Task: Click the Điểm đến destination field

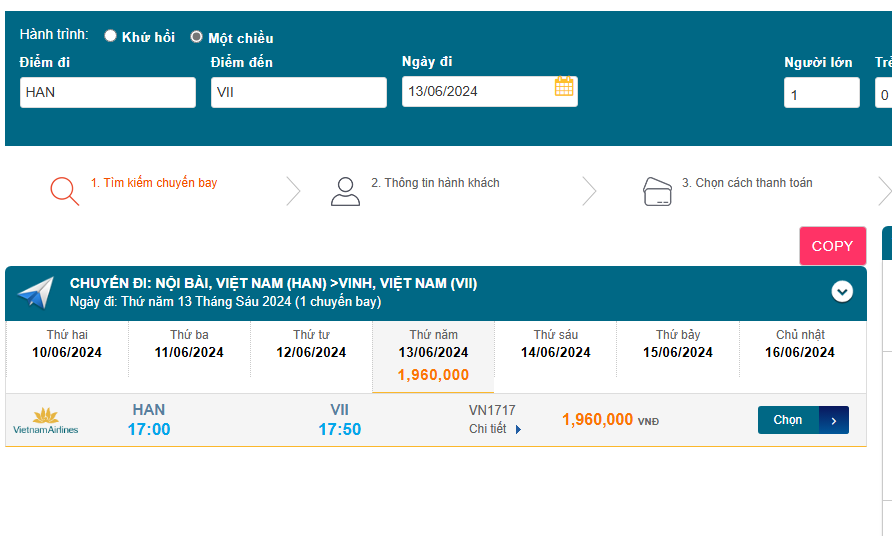Action: (x=298, y=93)
